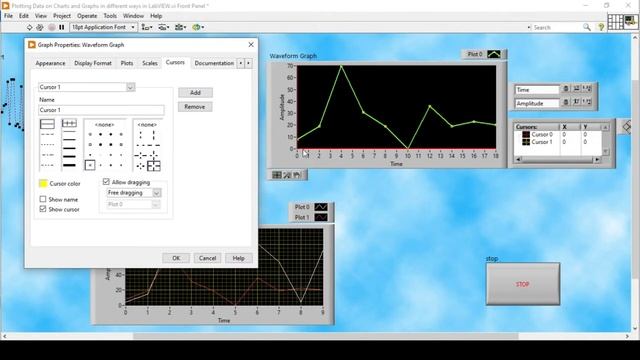Click the Amplitude scale lock icon
The image size is (640, 360).
(566, 102)
